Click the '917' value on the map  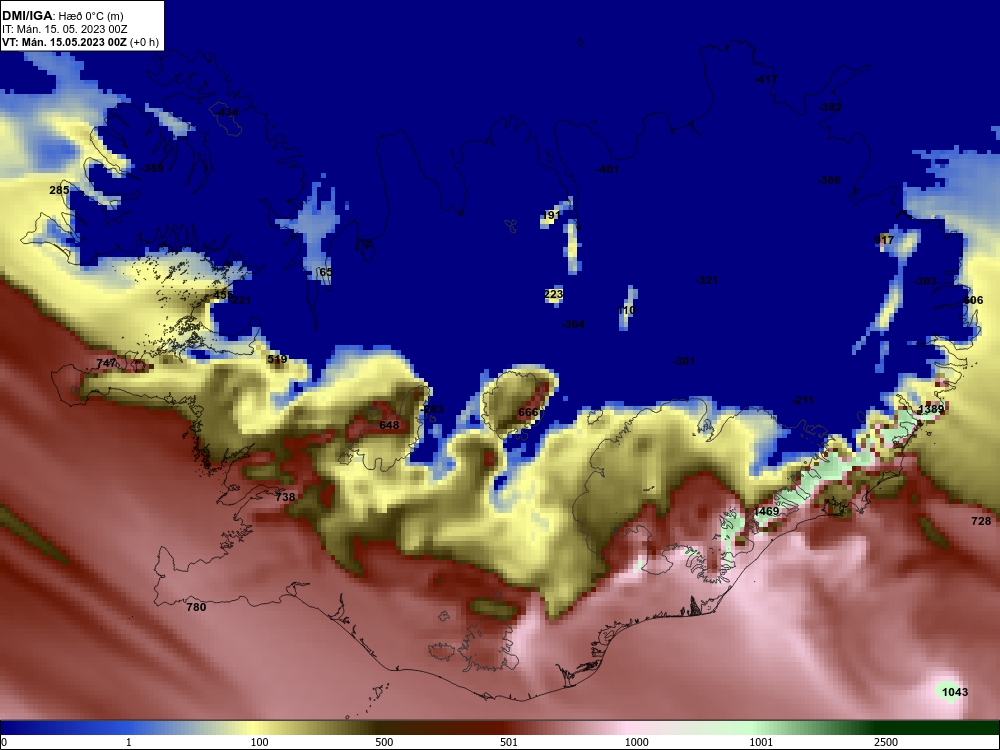pos(885,240)
